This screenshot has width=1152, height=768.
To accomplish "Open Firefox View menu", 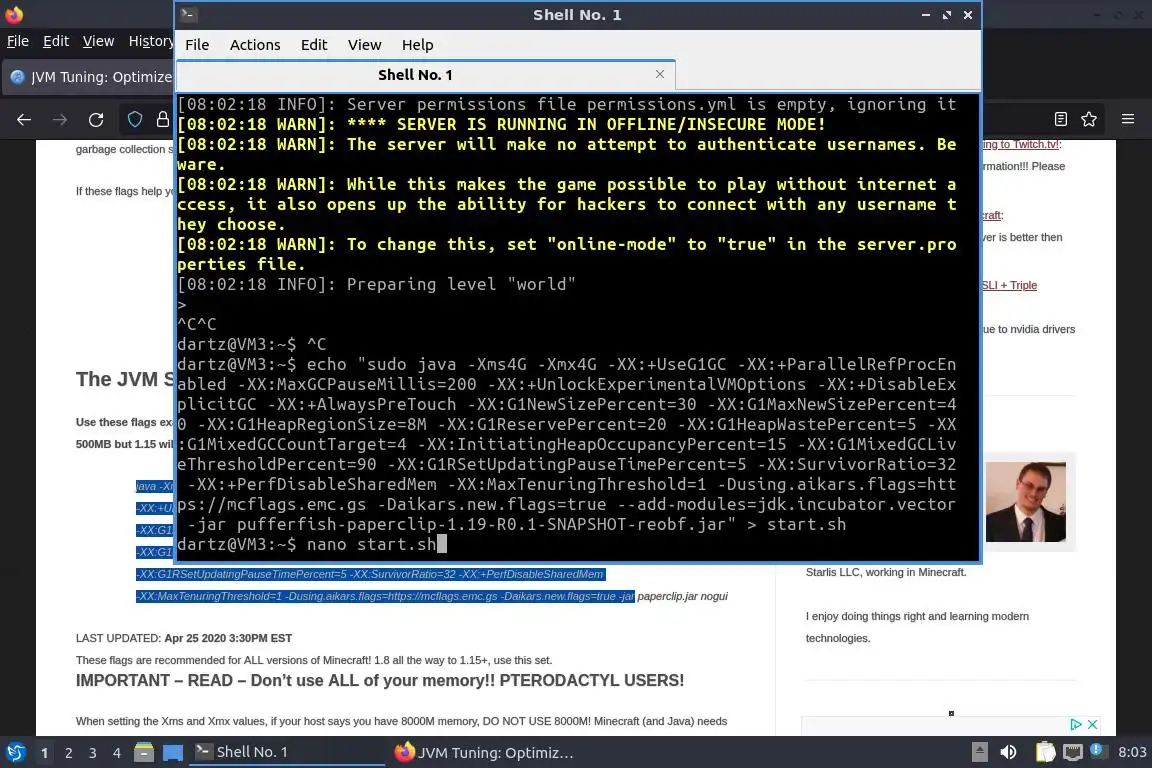I will point(98,41).
